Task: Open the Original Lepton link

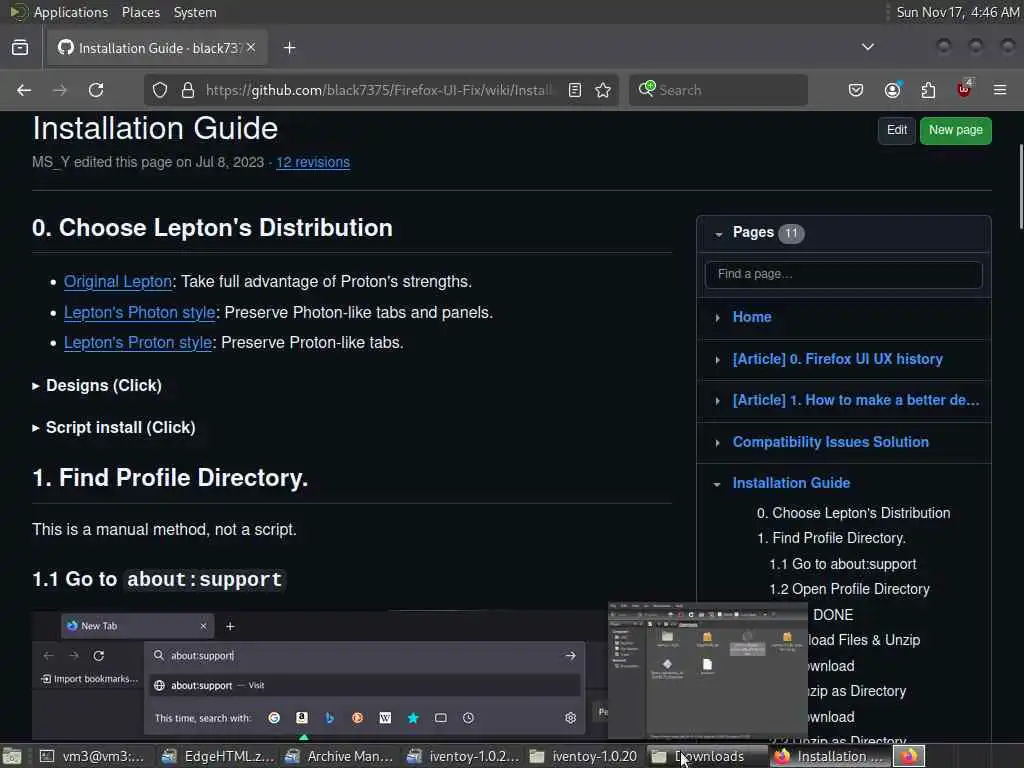Action: 118,281
